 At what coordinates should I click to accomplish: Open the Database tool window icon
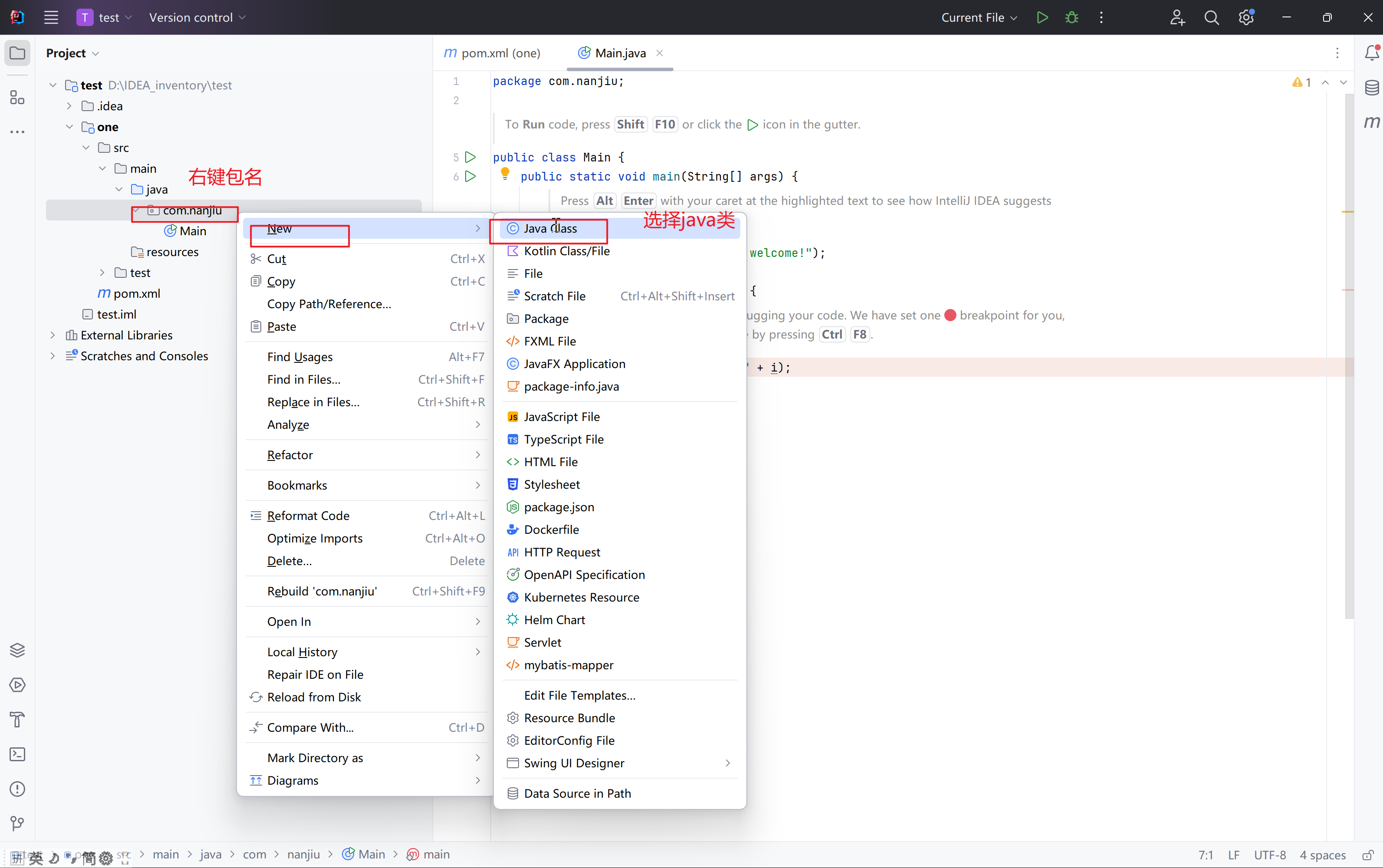click(1372, 88)
